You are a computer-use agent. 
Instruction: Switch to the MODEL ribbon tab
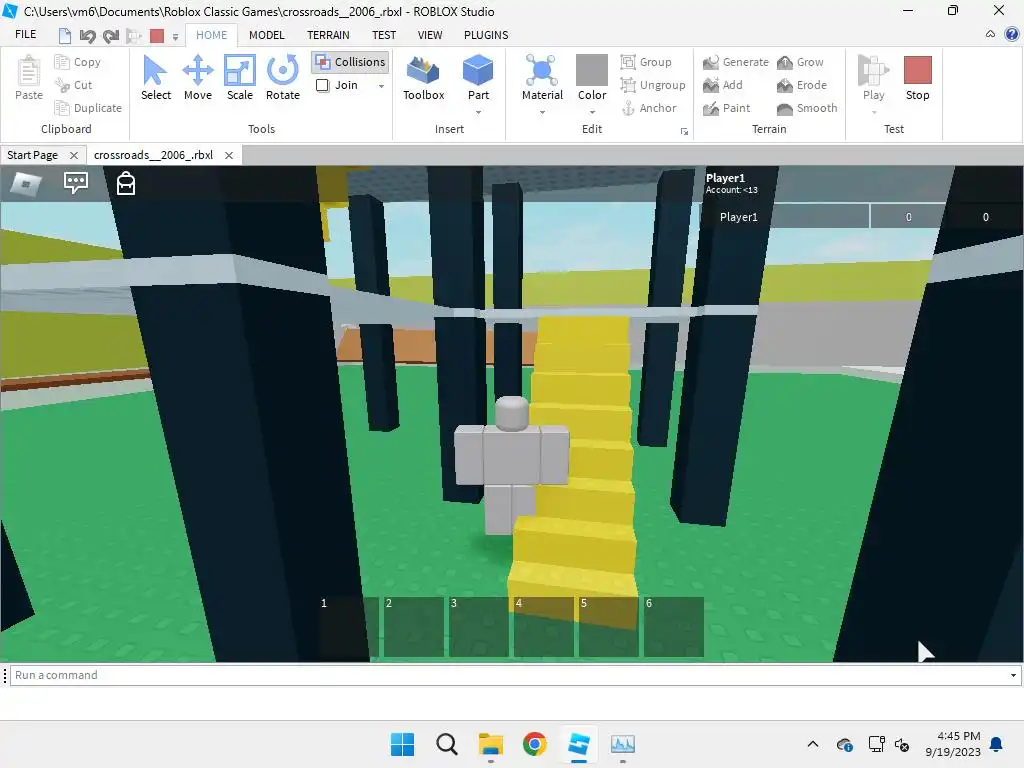[266, 35]
